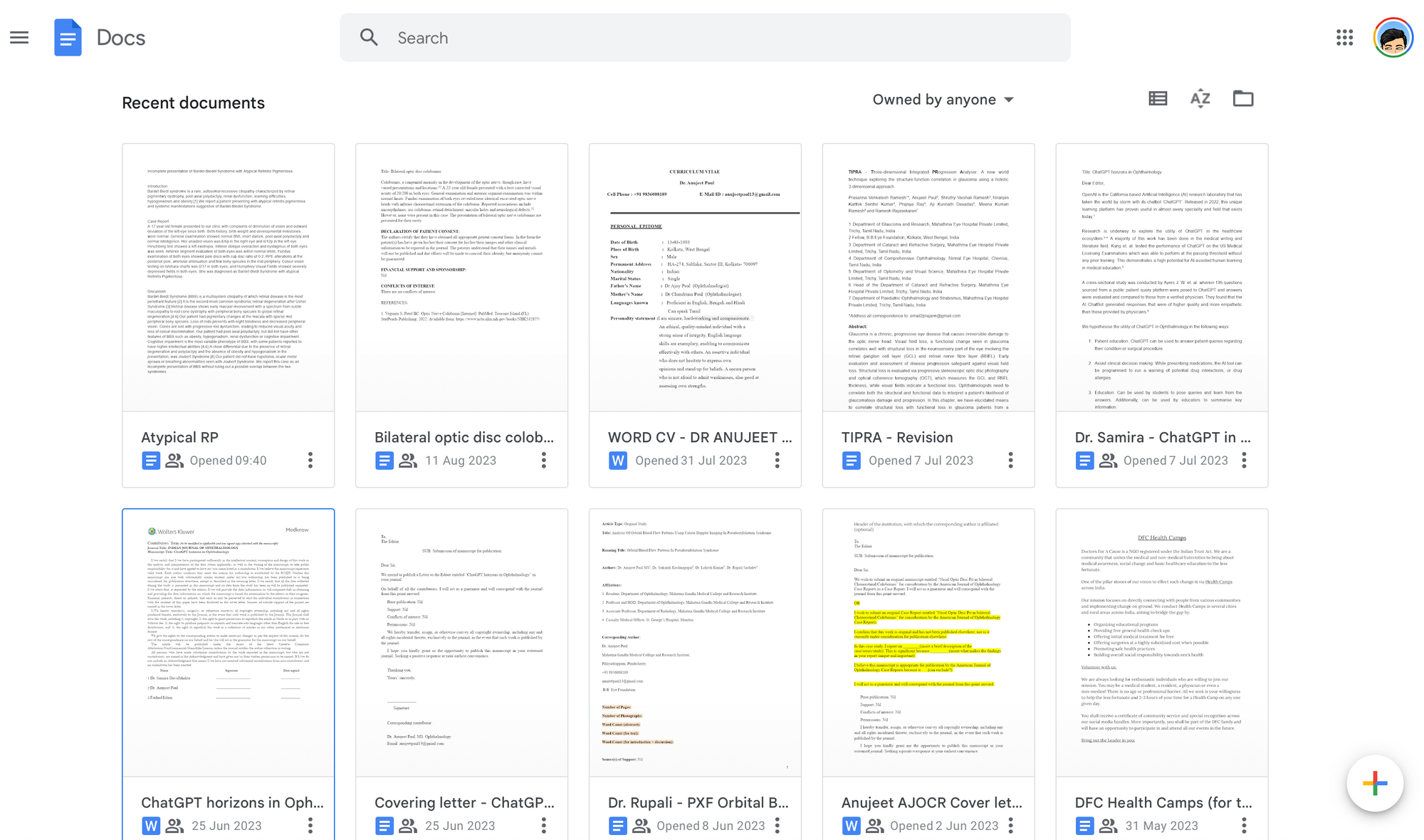The image size is (1424, 840).
Task: Open the main hamburger menu
Action: (x=19, y=38)
